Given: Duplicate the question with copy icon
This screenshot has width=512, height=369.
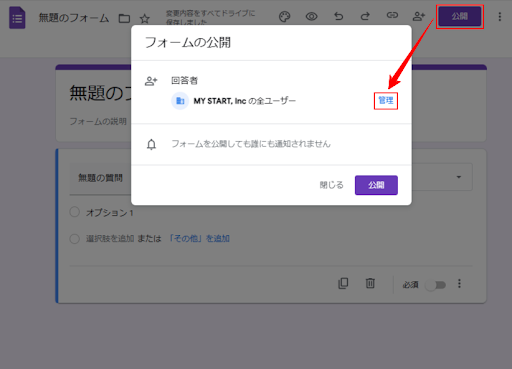Looking at the screenshot, I should [343, 283].
